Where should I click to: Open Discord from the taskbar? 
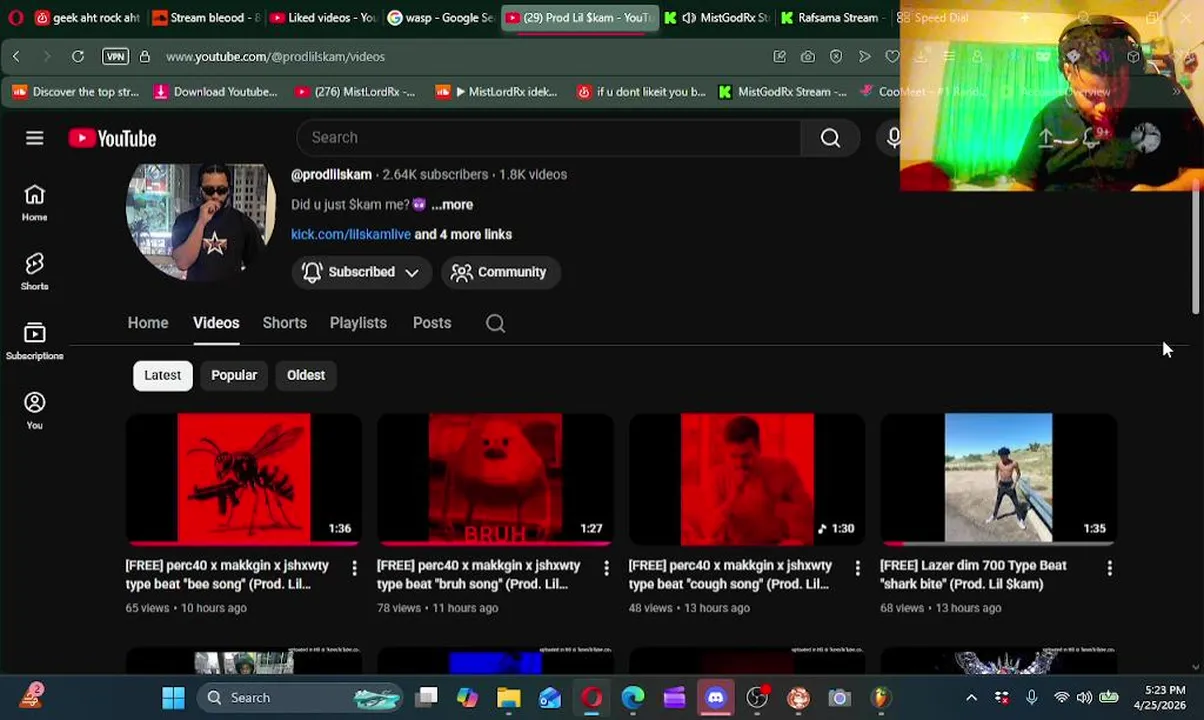point(715,697)
